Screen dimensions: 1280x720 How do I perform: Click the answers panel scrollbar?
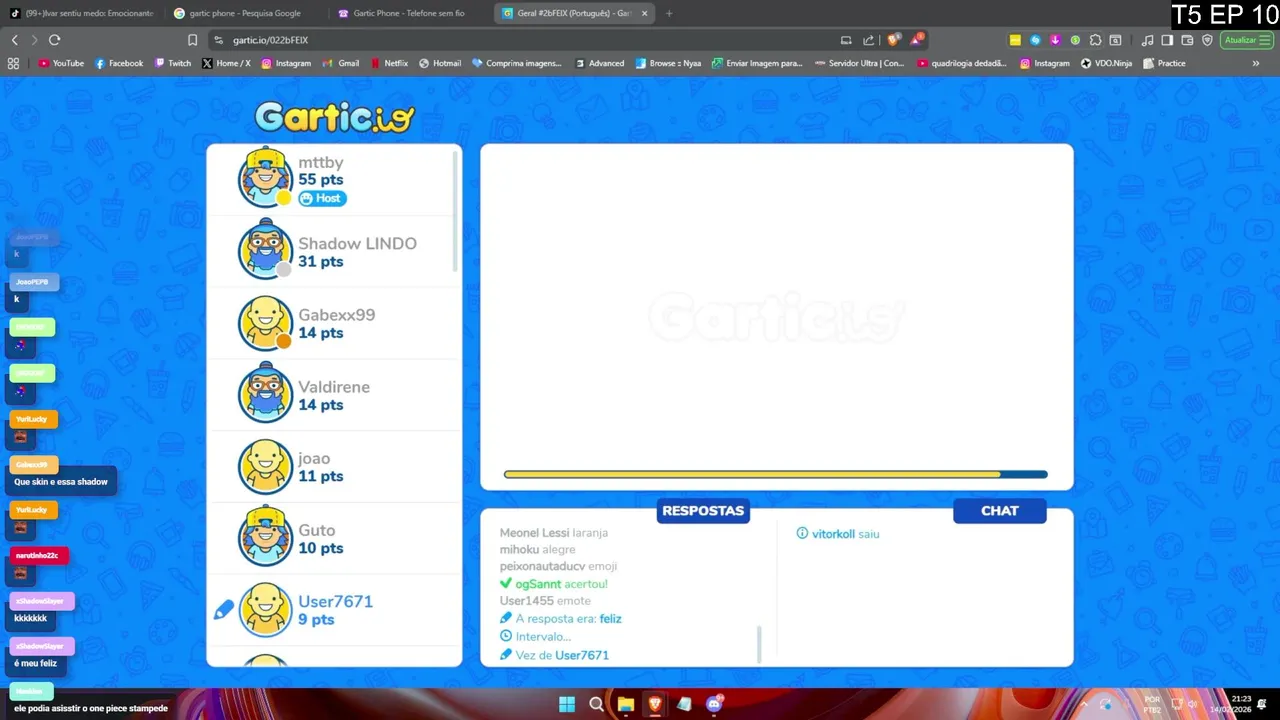[759, 644]
